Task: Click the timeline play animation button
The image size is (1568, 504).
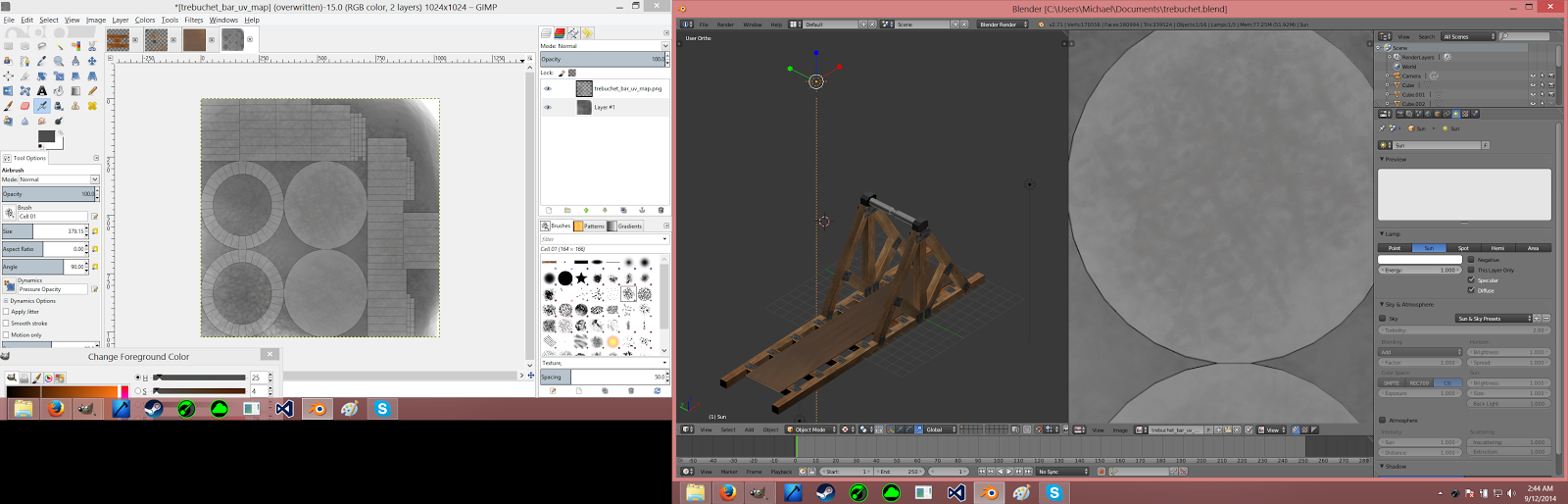Action: [x=1009, y=472]
